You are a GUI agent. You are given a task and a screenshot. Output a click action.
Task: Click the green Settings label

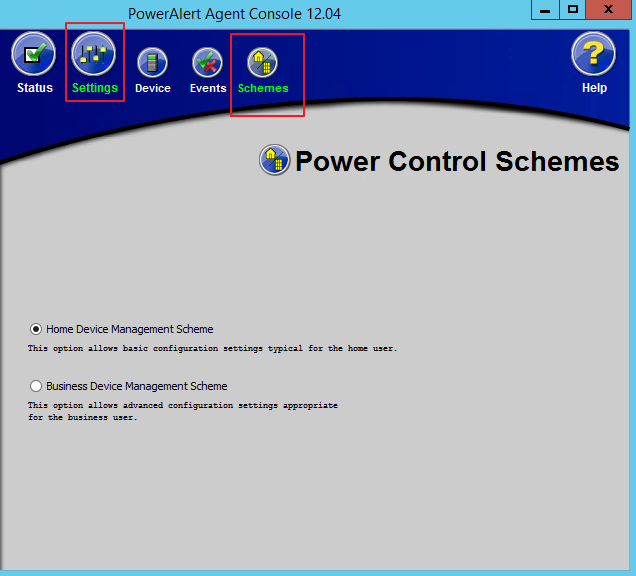[x=95, y=88]
